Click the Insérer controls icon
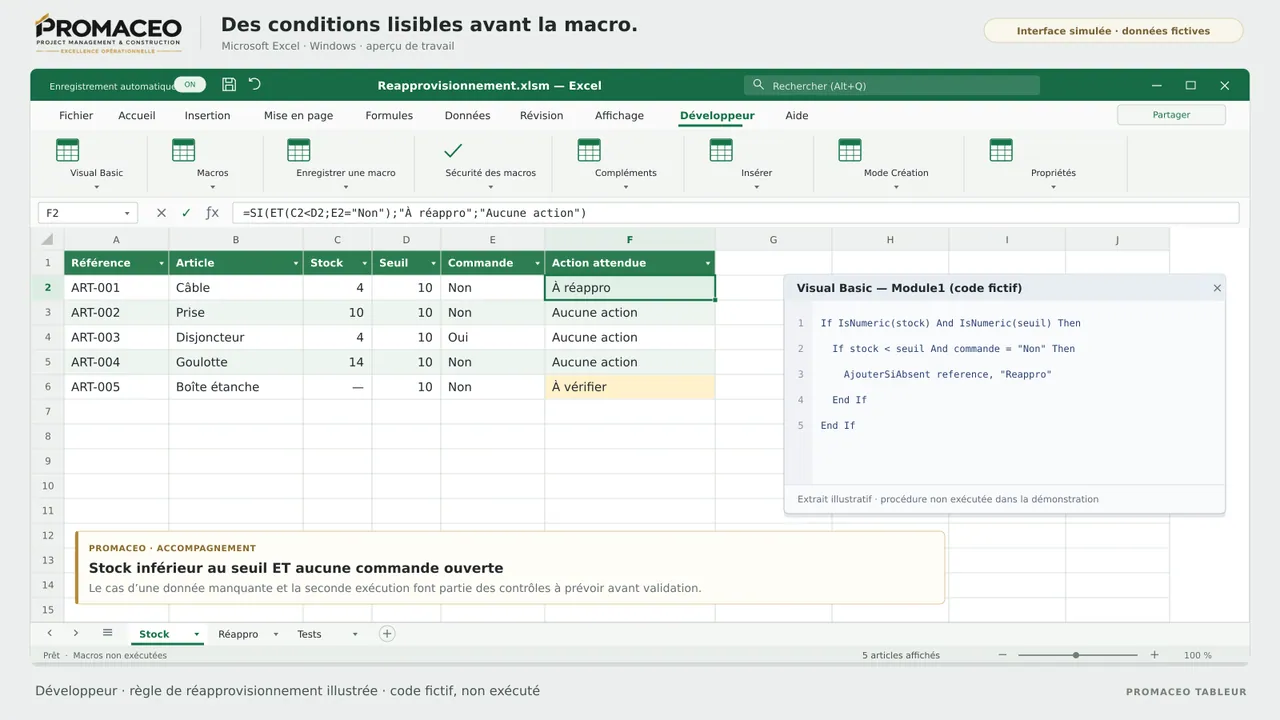Screen dimensions: 1280x720 721,150
